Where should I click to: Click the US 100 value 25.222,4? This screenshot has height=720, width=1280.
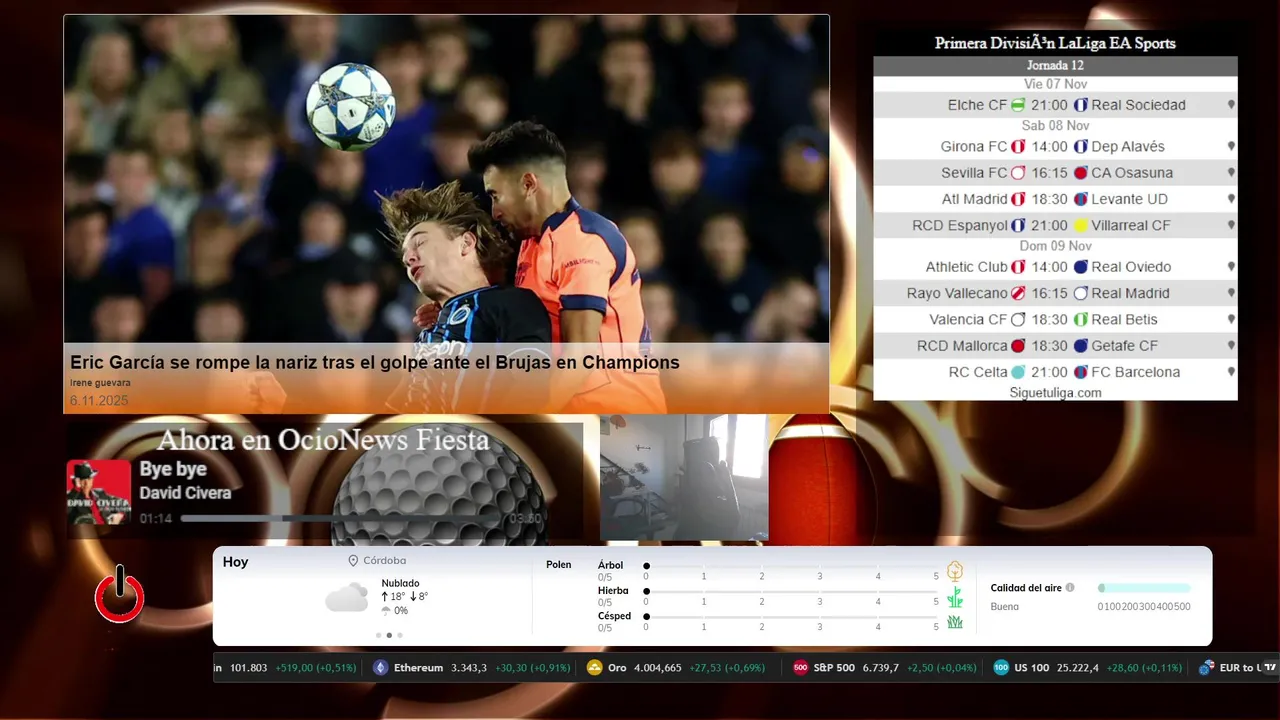coord(1077,668)
